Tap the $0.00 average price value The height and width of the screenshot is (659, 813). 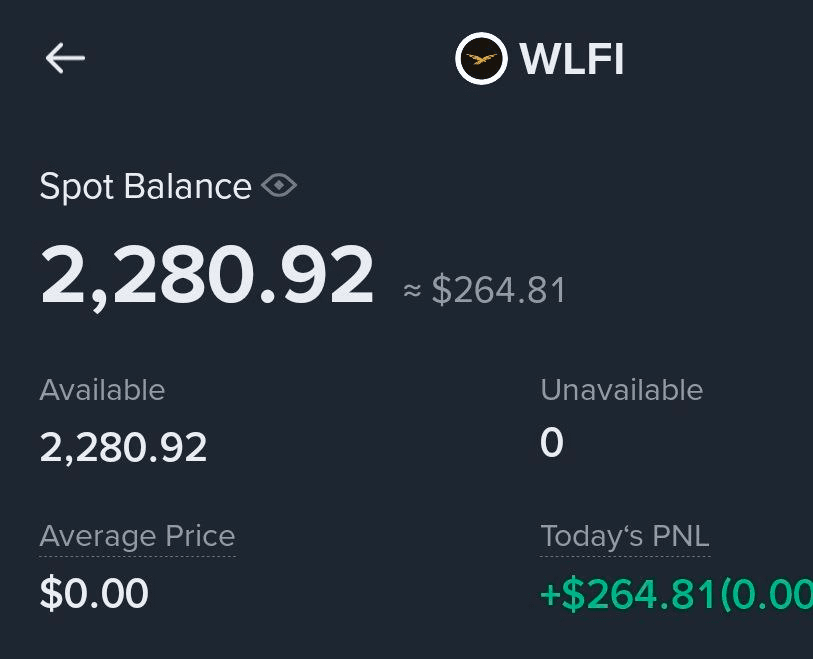[94, 594]
